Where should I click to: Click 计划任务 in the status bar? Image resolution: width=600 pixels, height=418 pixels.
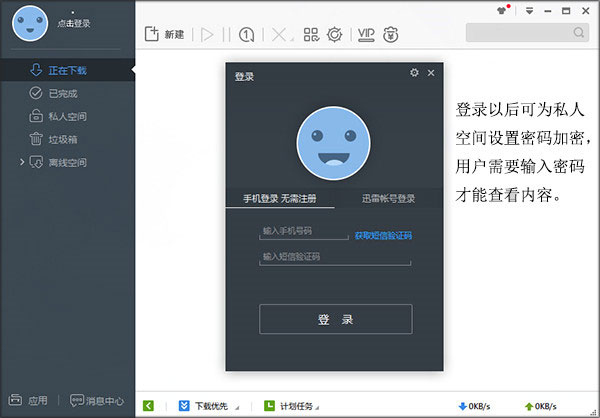pyautogui.click(x=292, y=406)
